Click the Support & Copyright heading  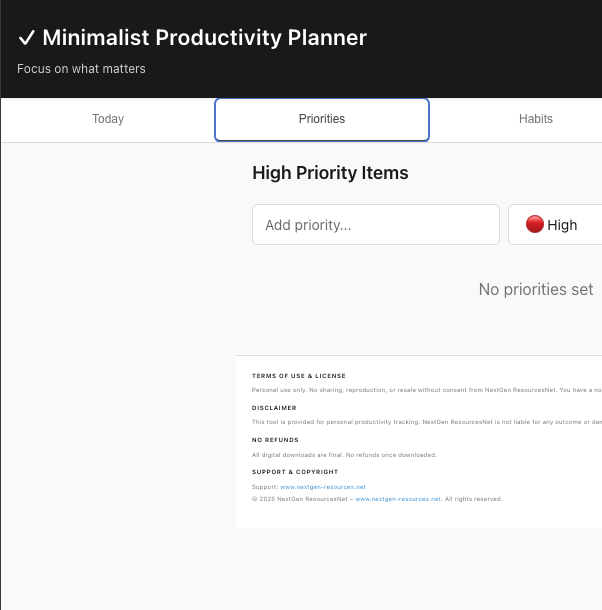click(295, 472)
